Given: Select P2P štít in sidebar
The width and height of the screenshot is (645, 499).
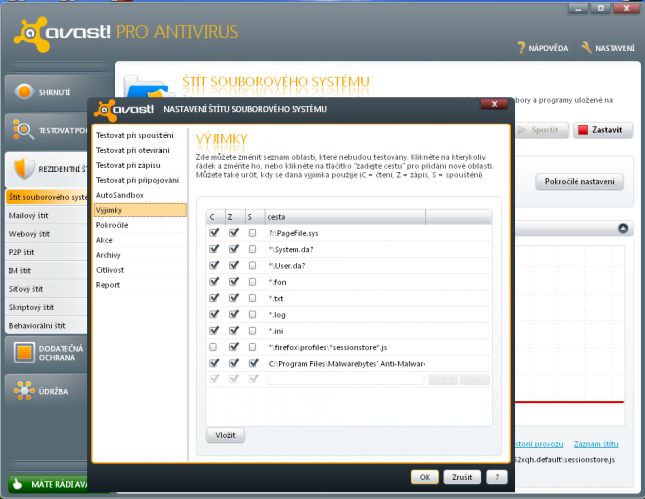Looking at the screenshot, I should [46, 252].
